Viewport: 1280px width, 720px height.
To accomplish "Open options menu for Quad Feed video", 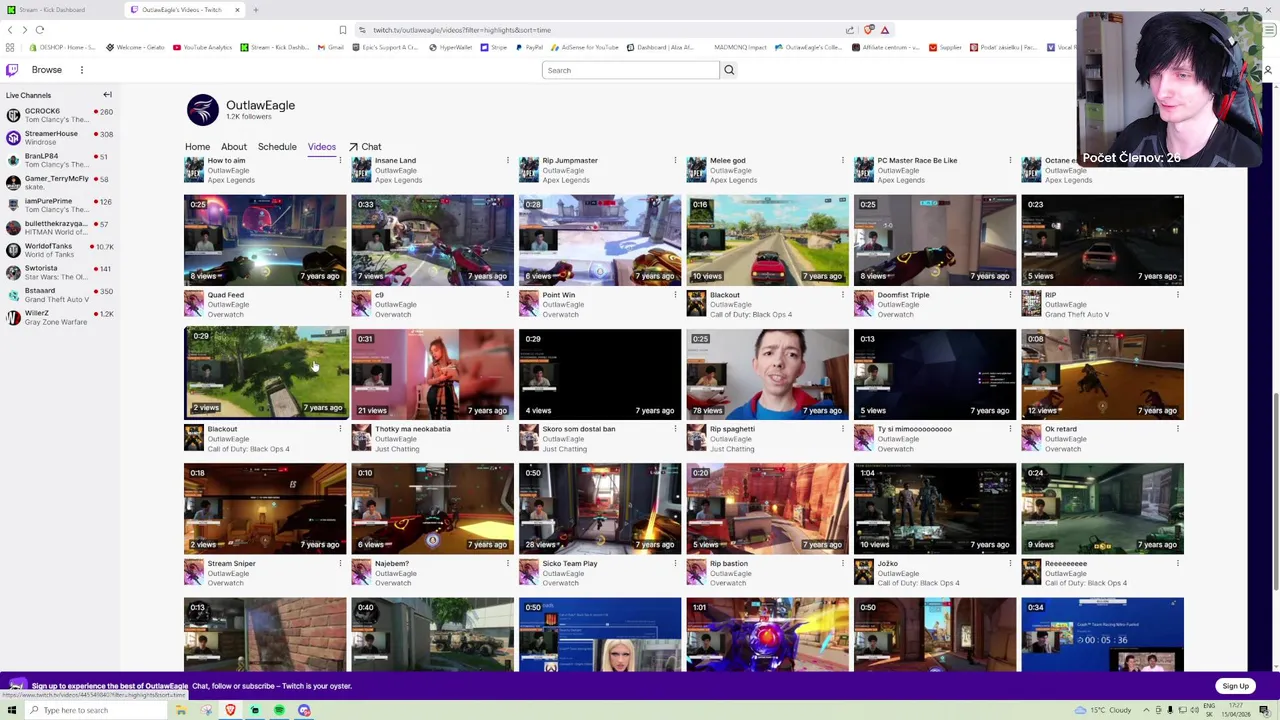I will click(340, 295).
